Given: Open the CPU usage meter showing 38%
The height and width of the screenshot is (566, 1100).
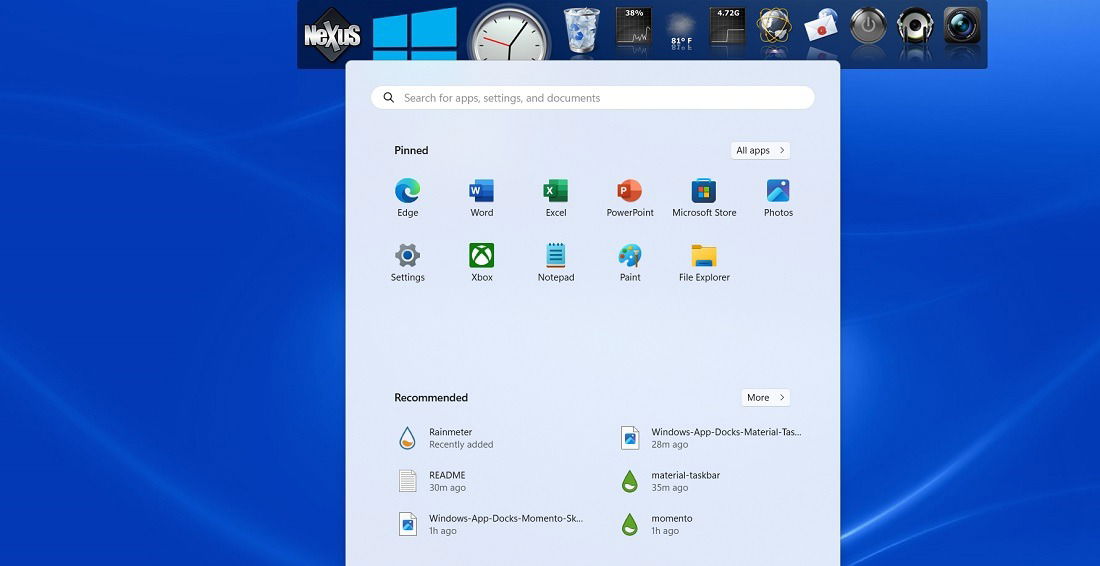Looking at the screenshot, I should tap(633, 29).
